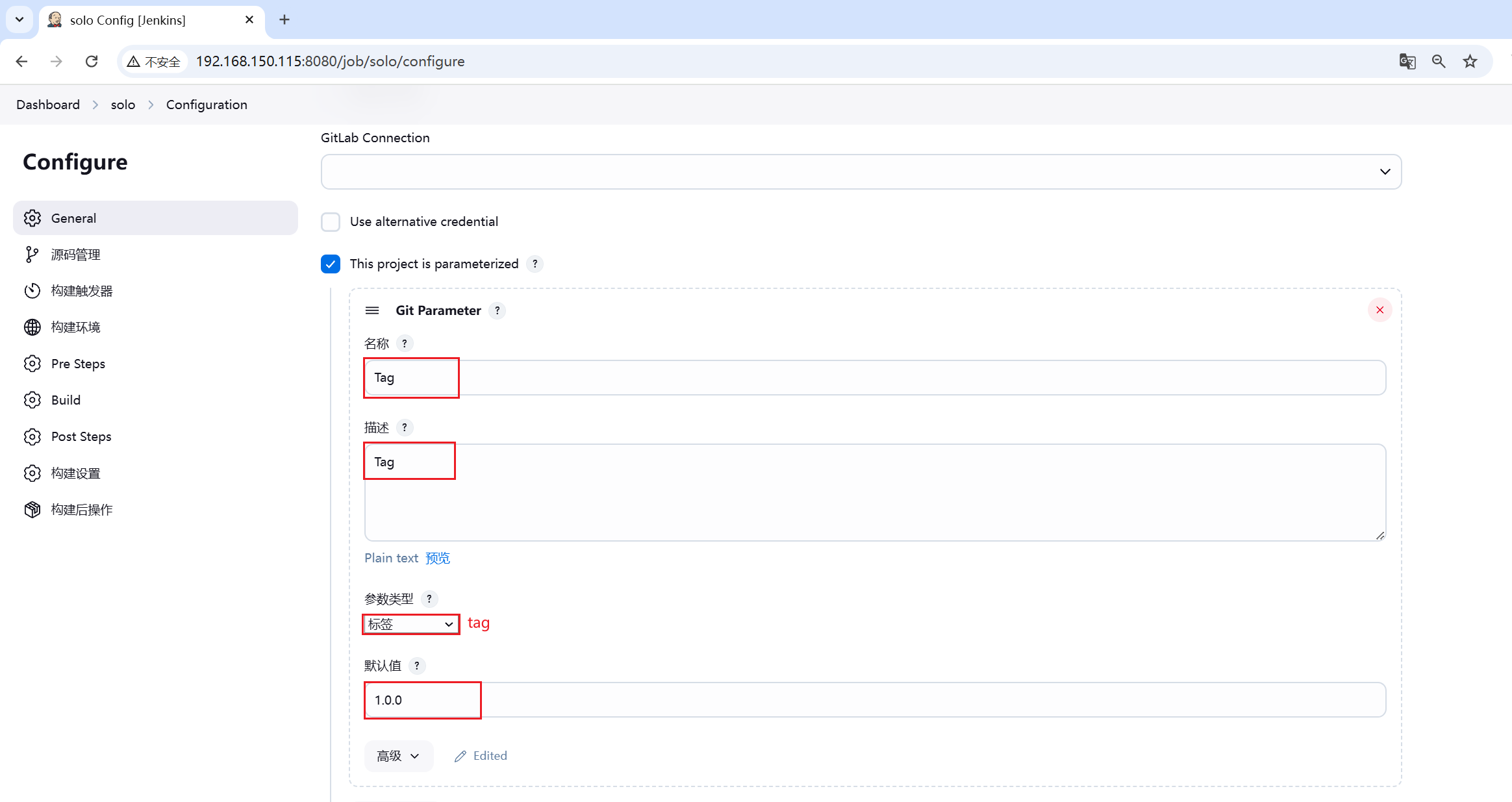Jump to 构建后操作 section
Image resolution: width=1512 pixels, height=802 pixels.
coord(155,508)
